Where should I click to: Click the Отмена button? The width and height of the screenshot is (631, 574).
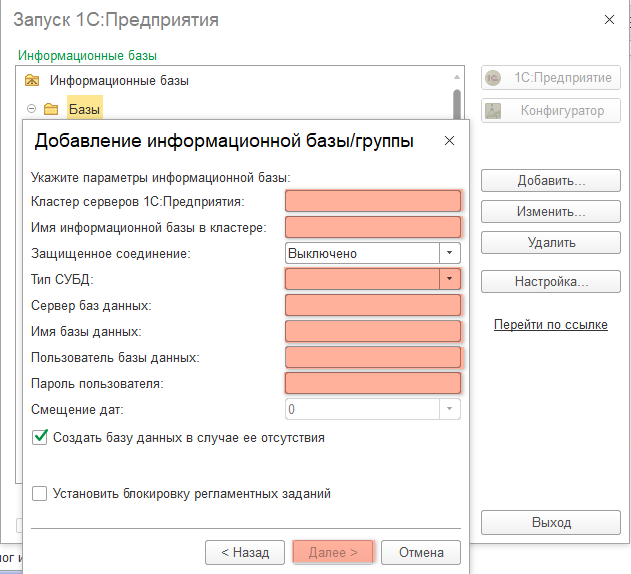[421, 552]
